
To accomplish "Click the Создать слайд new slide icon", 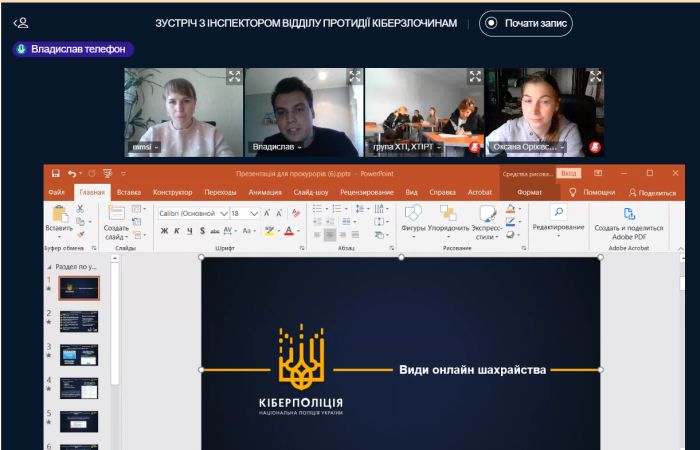I will [x=116, y=214].
